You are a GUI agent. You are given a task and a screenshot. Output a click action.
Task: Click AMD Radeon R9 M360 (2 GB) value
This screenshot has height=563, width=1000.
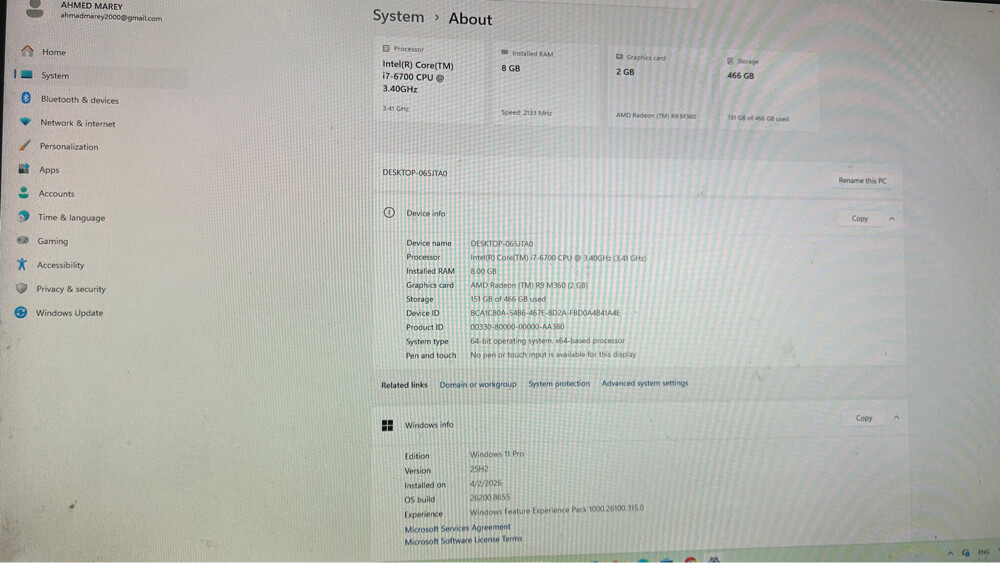[x=529, y=285]
